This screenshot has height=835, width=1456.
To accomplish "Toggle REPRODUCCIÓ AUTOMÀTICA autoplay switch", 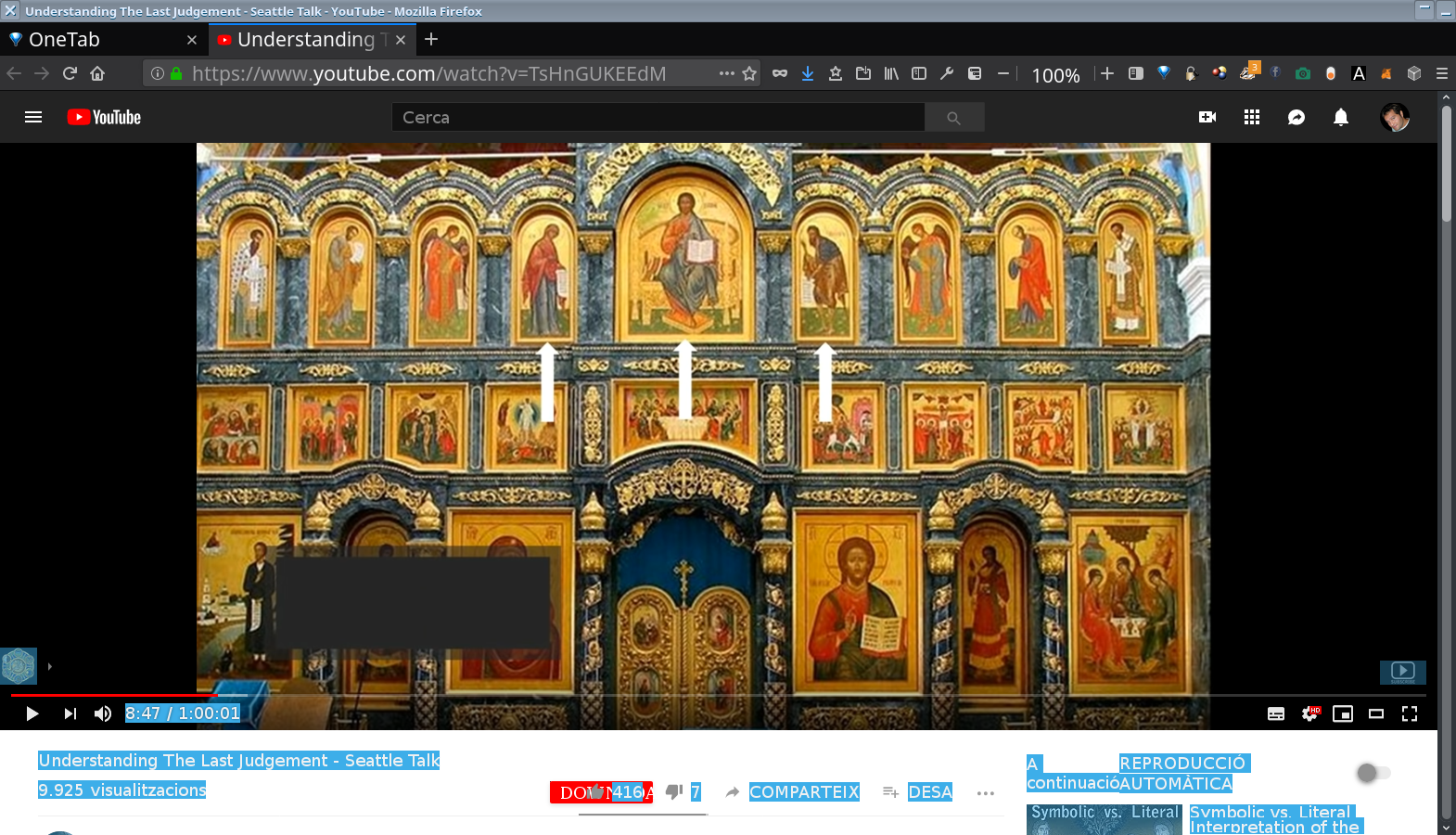I will tap(1373, 773).
